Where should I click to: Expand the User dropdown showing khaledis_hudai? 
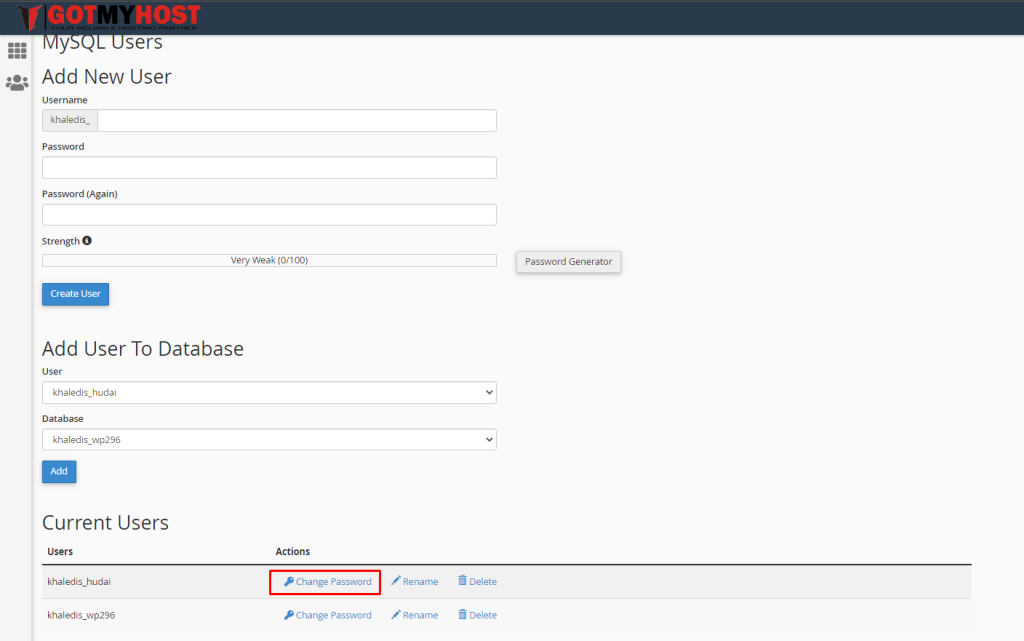click(x=269, y=393)
